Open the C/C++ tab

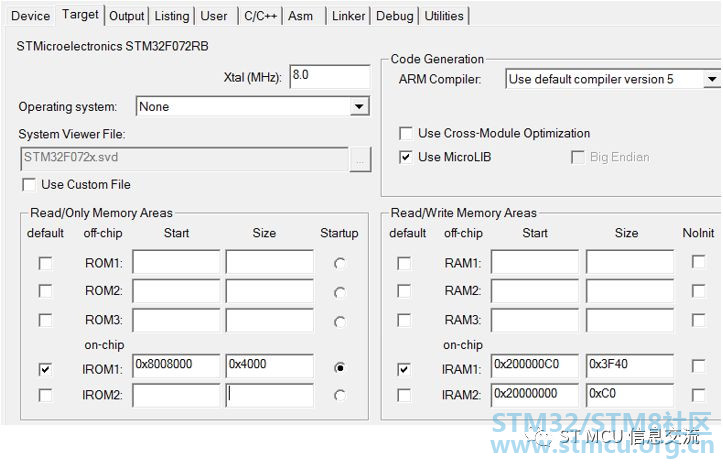(261, 16)
